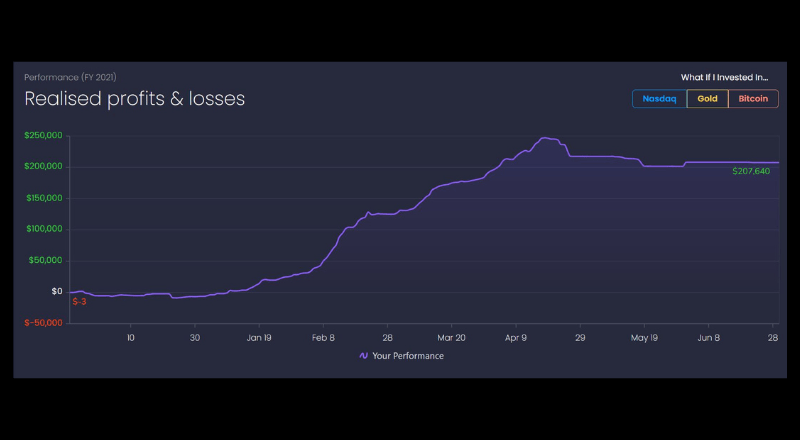The width and height of the screenshot is (800, 440).
Task: Click the 'Jan 19' x-axis date
Action: click(x=259, y=338)
